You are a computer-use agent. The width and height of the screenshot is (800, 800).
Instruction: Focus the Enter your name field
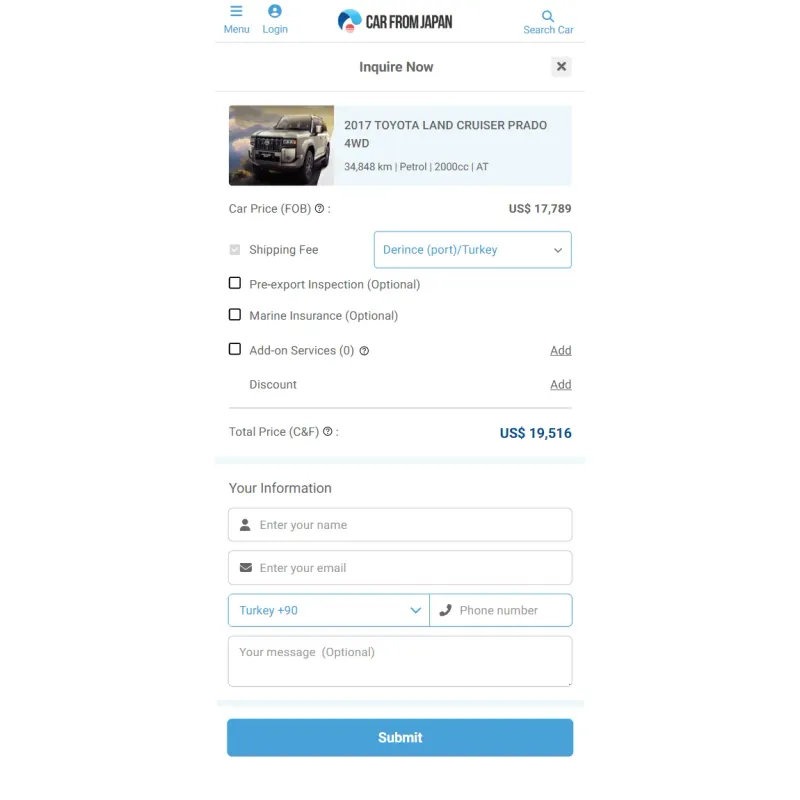(x=400, y=525)
